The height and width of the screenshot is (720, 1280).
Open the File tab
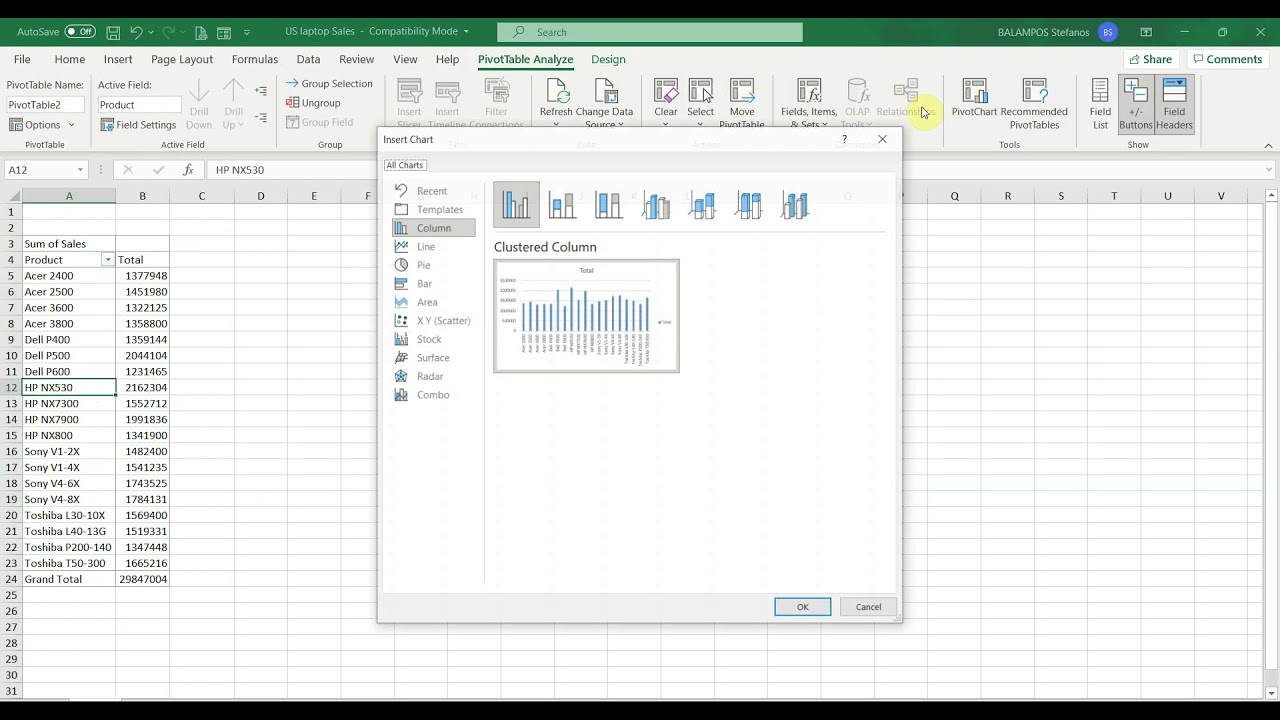(x=22, y=59)
